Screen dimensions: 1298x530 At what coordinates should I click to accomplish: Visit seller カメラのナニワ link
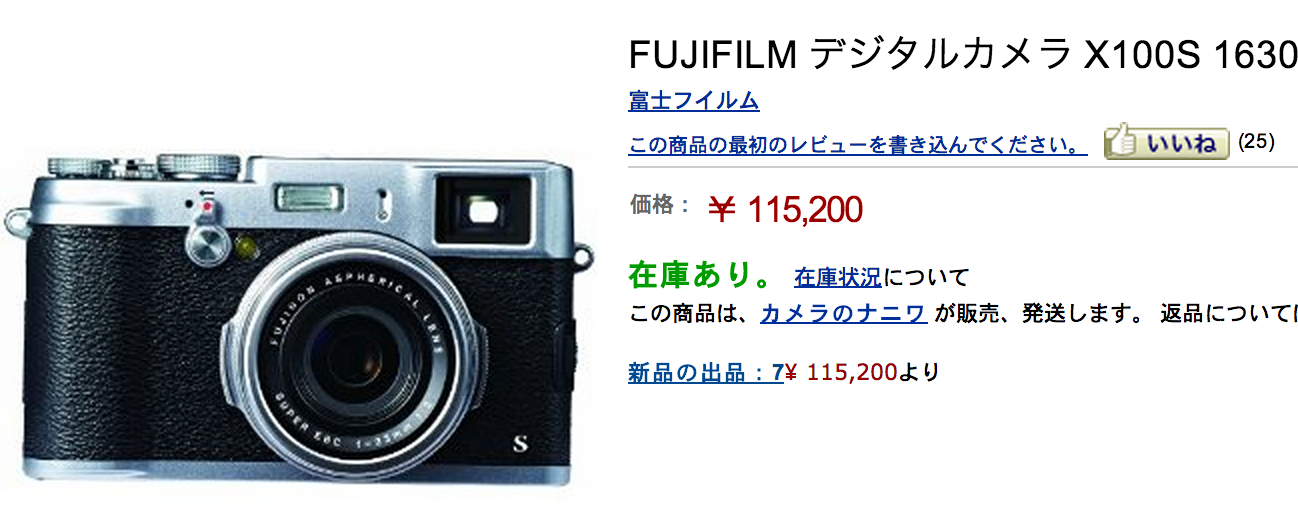[843, 314]
